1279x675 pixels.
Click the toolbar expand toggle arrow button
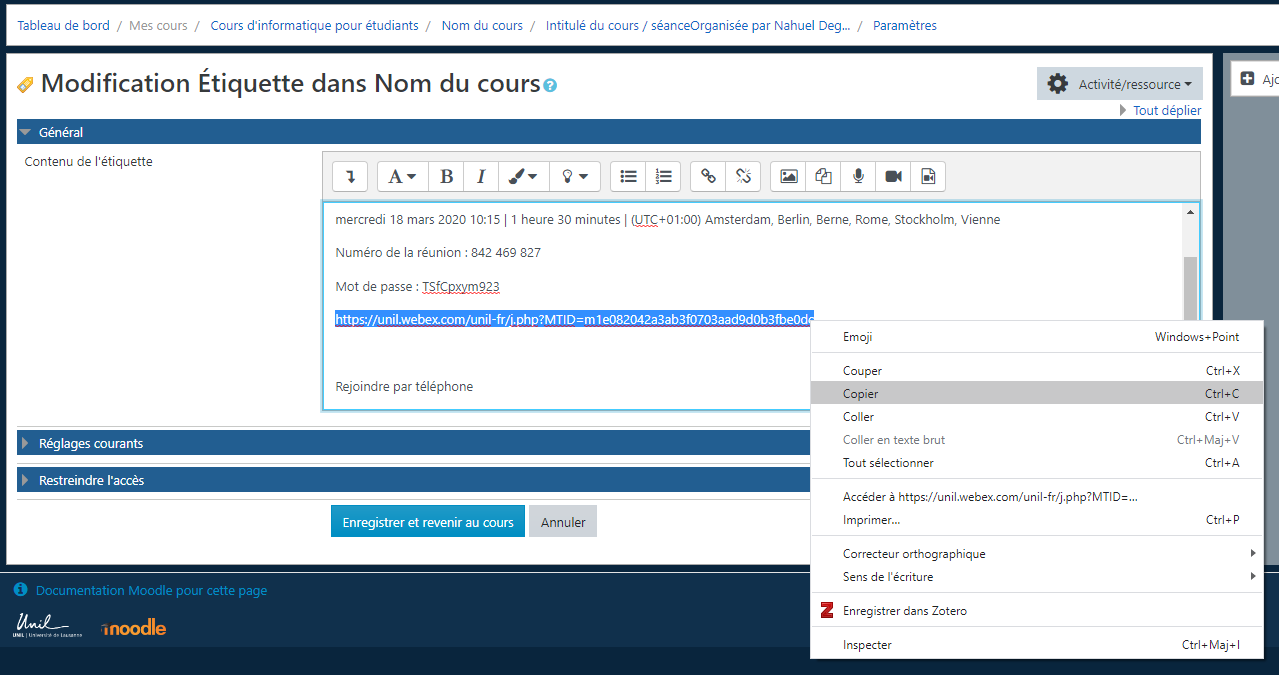[350, 176]
